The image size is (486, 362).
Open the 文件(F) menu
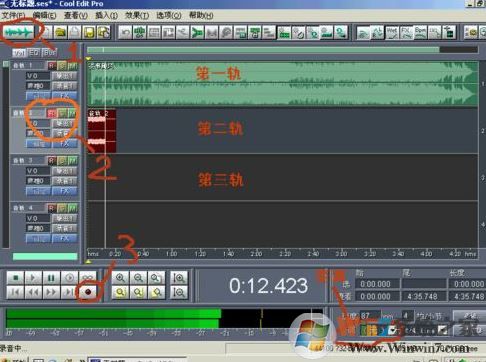coord(14,15)
